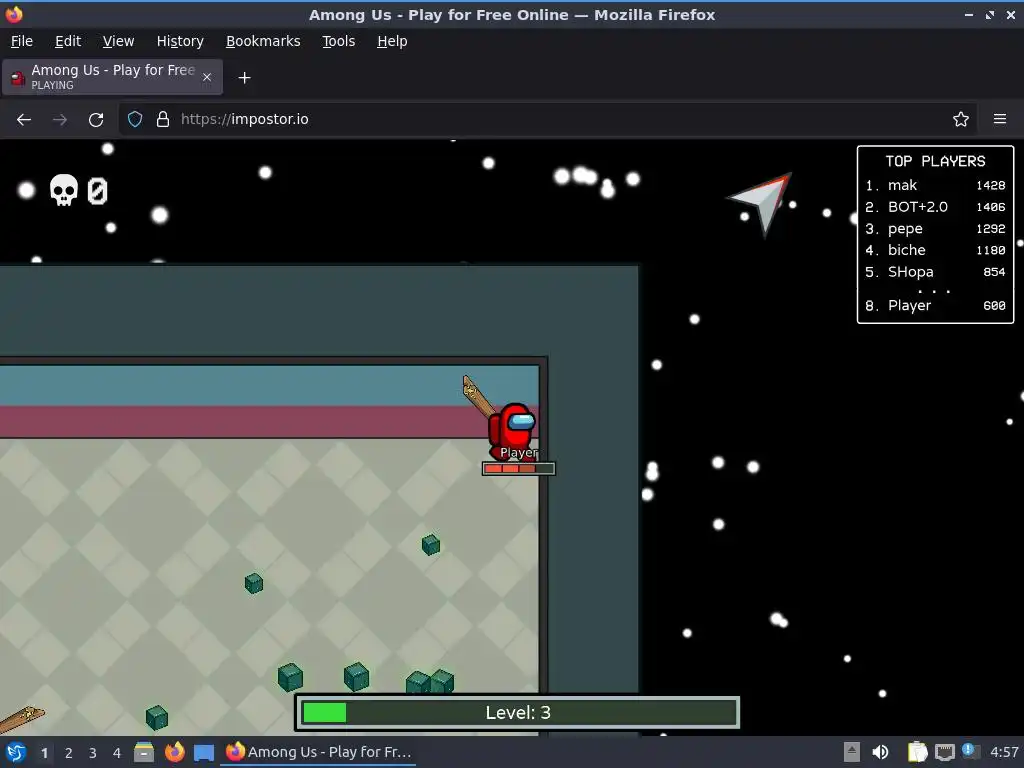Screen dimensions: 1024x768
Task: Click the volume speaker tray icon
Action: pos(880,752)
